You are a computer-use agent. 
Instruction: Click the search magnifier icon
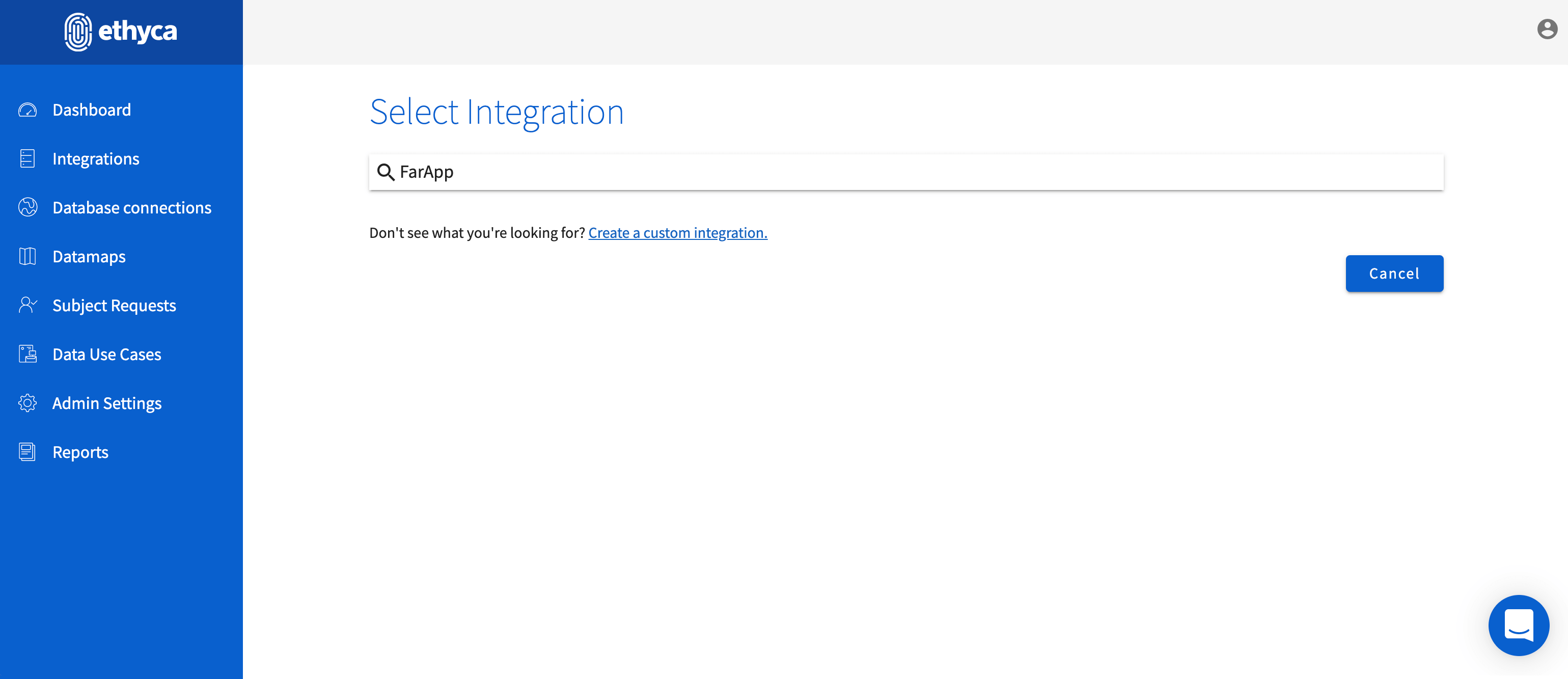point(386,172)
